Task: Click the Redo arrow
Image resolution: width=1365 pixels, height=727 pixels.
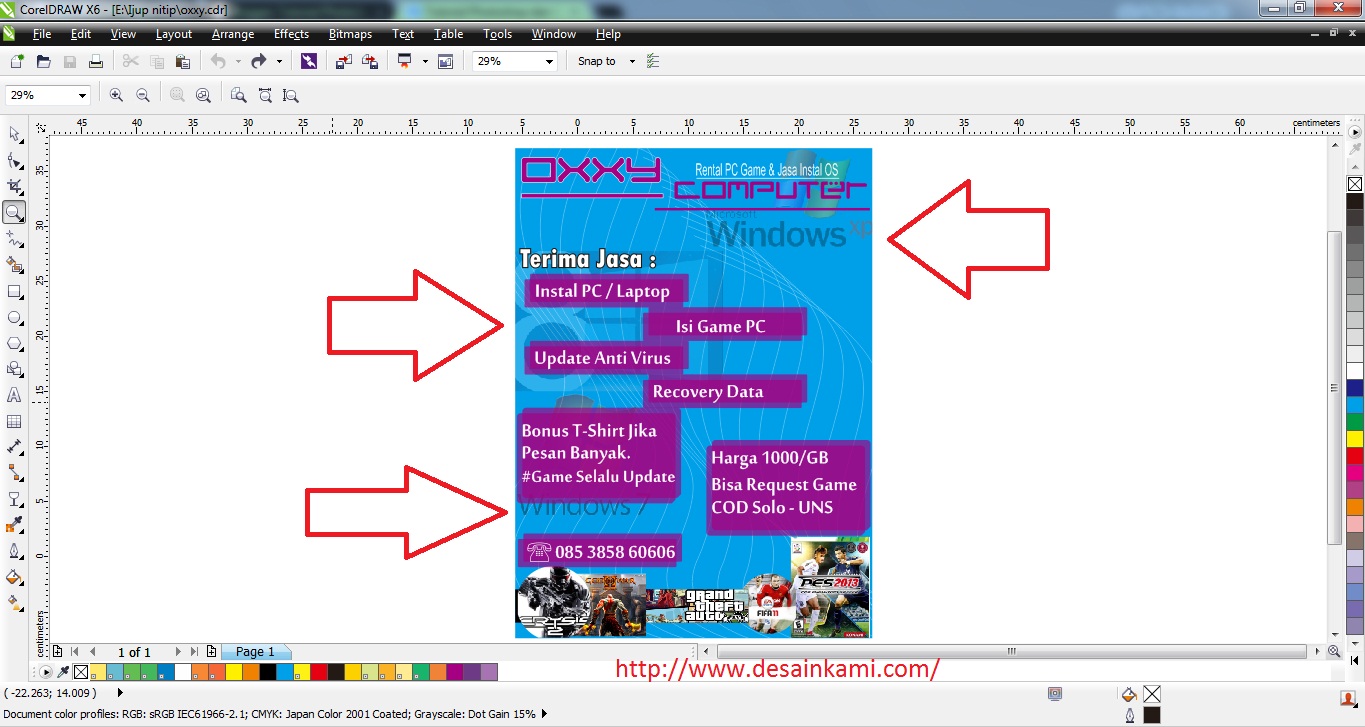Action: [258, 61]
